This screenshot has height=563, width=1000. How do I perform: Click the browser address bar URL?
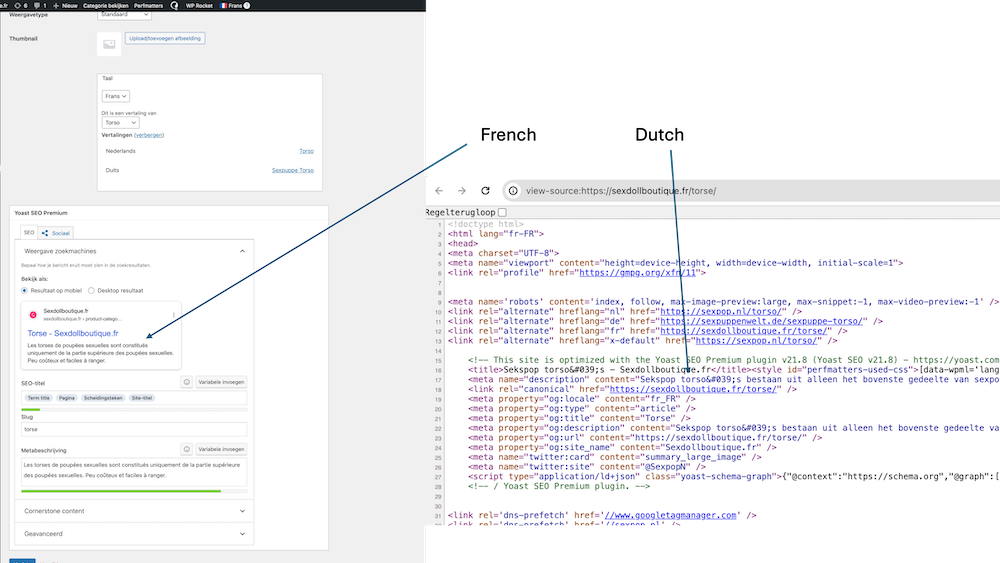pos(621,191)
